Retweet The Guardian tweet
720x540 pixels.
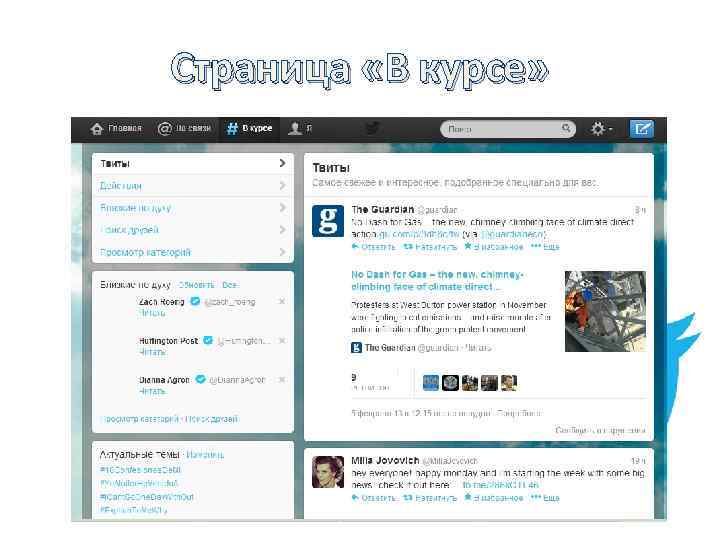[430, 247]
